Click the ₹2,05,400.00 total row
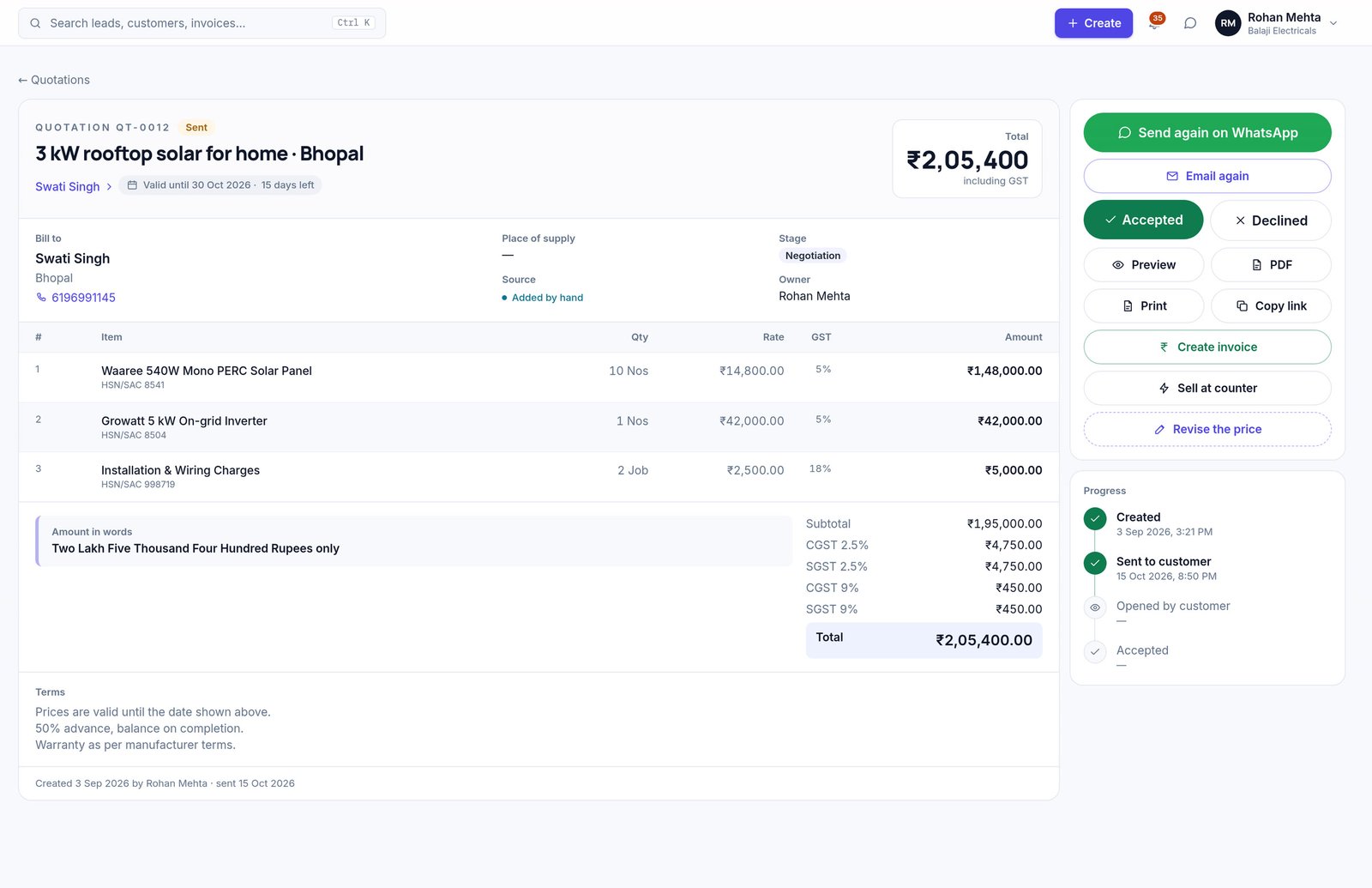 click(924, 640)
